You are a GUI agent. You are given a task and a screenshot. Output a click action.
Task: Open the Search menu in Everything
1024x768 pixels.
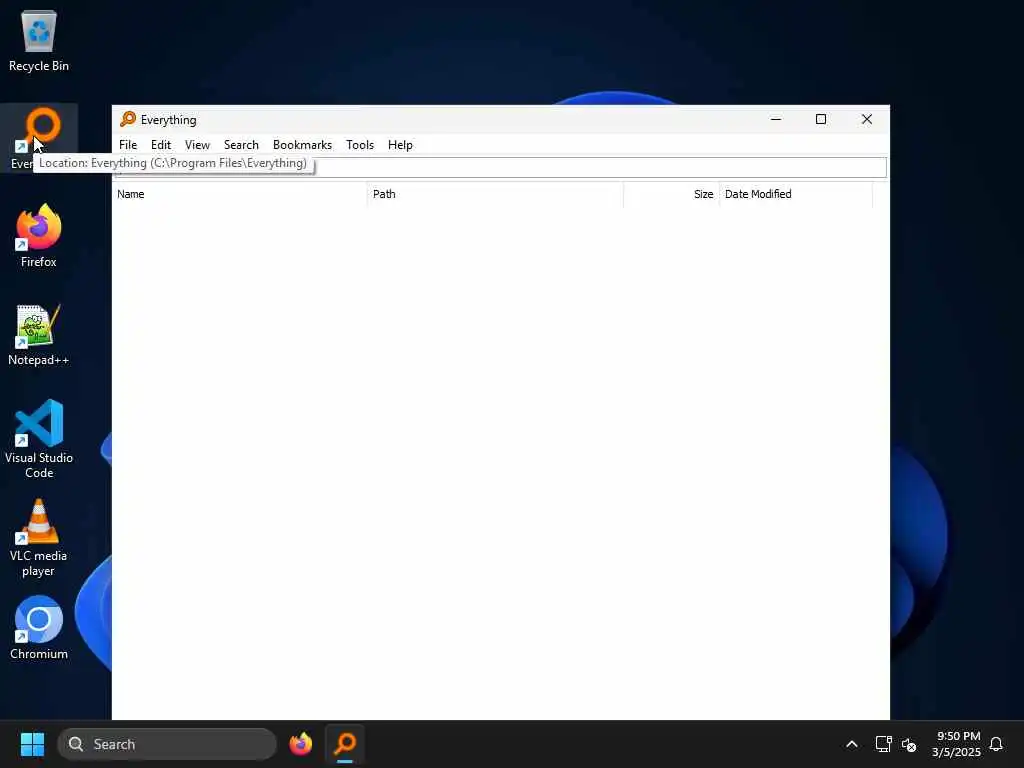click(241, 145)
